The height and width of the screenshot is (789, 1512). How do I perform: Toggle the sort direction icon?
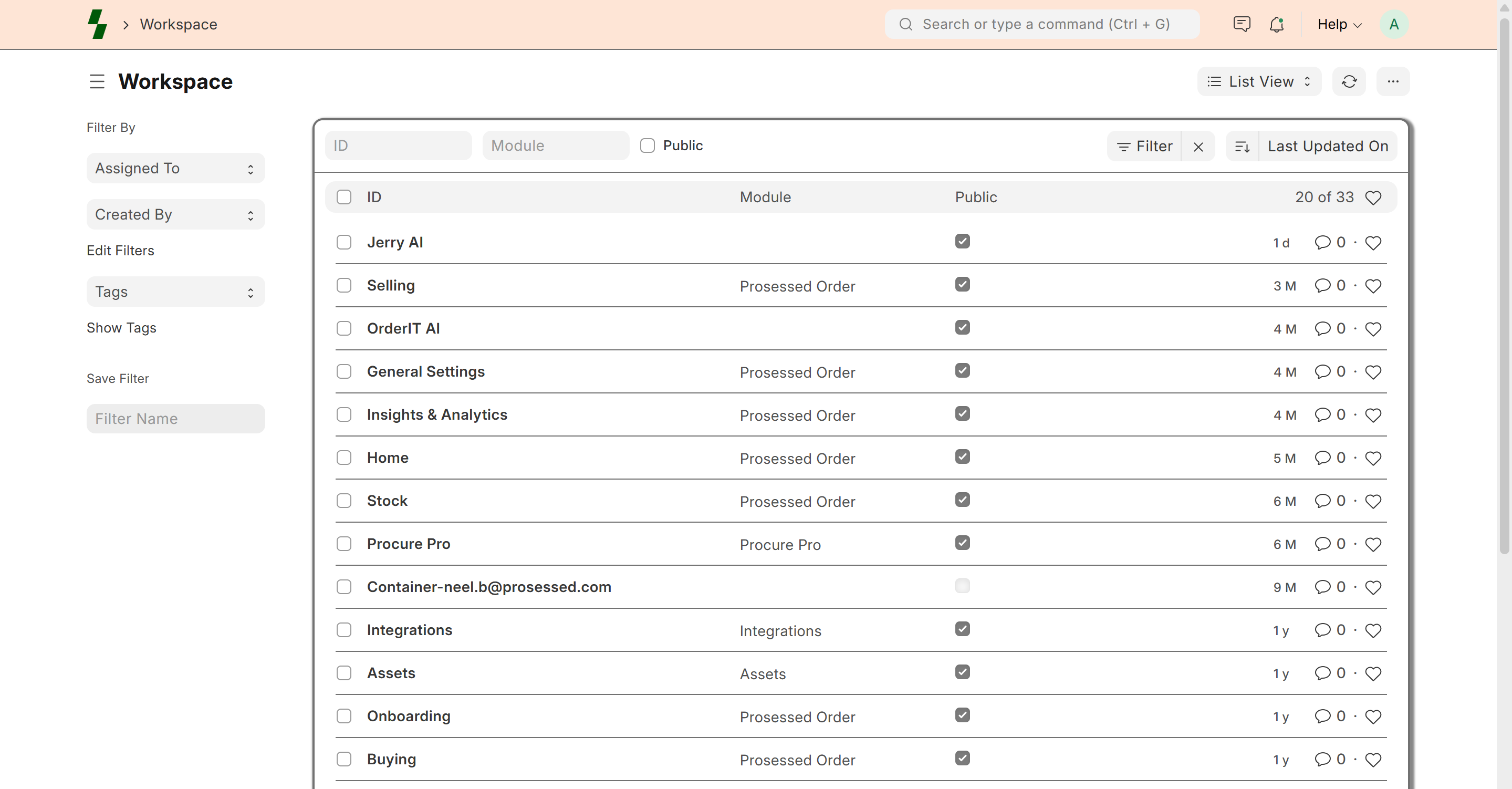(1242, 146)
